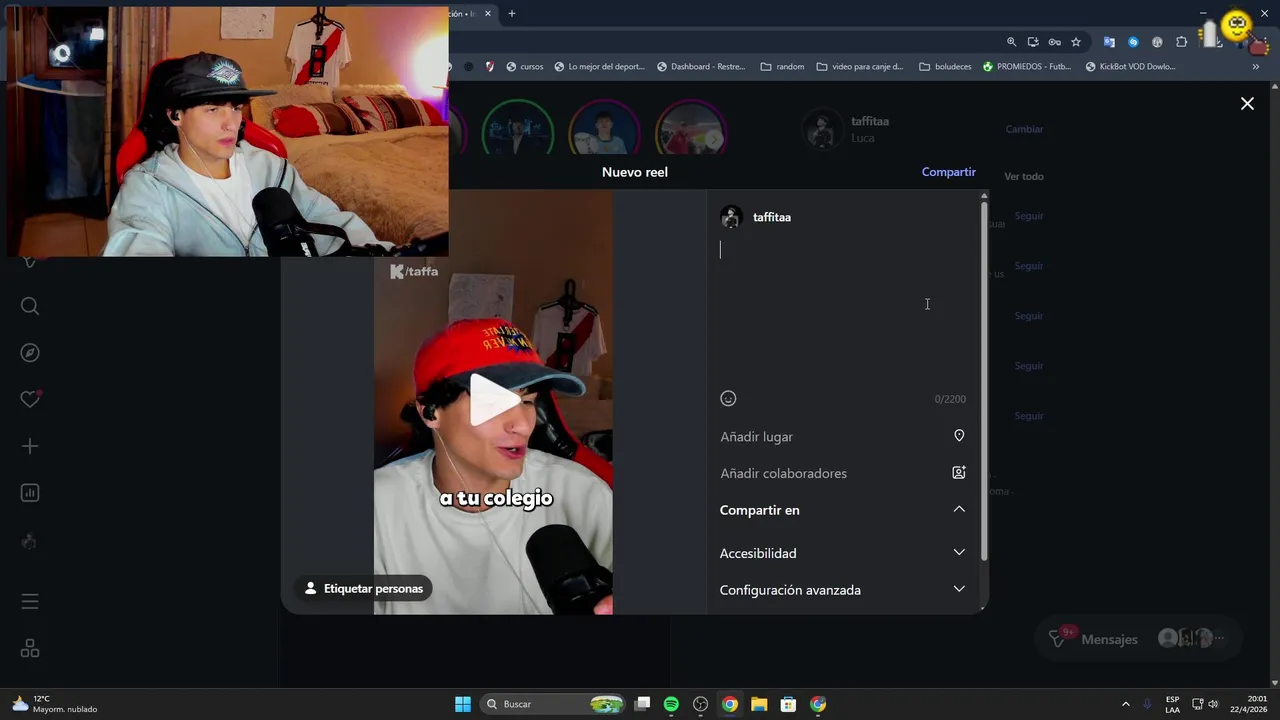Show more bookmarks with the double chevron

1255,67
